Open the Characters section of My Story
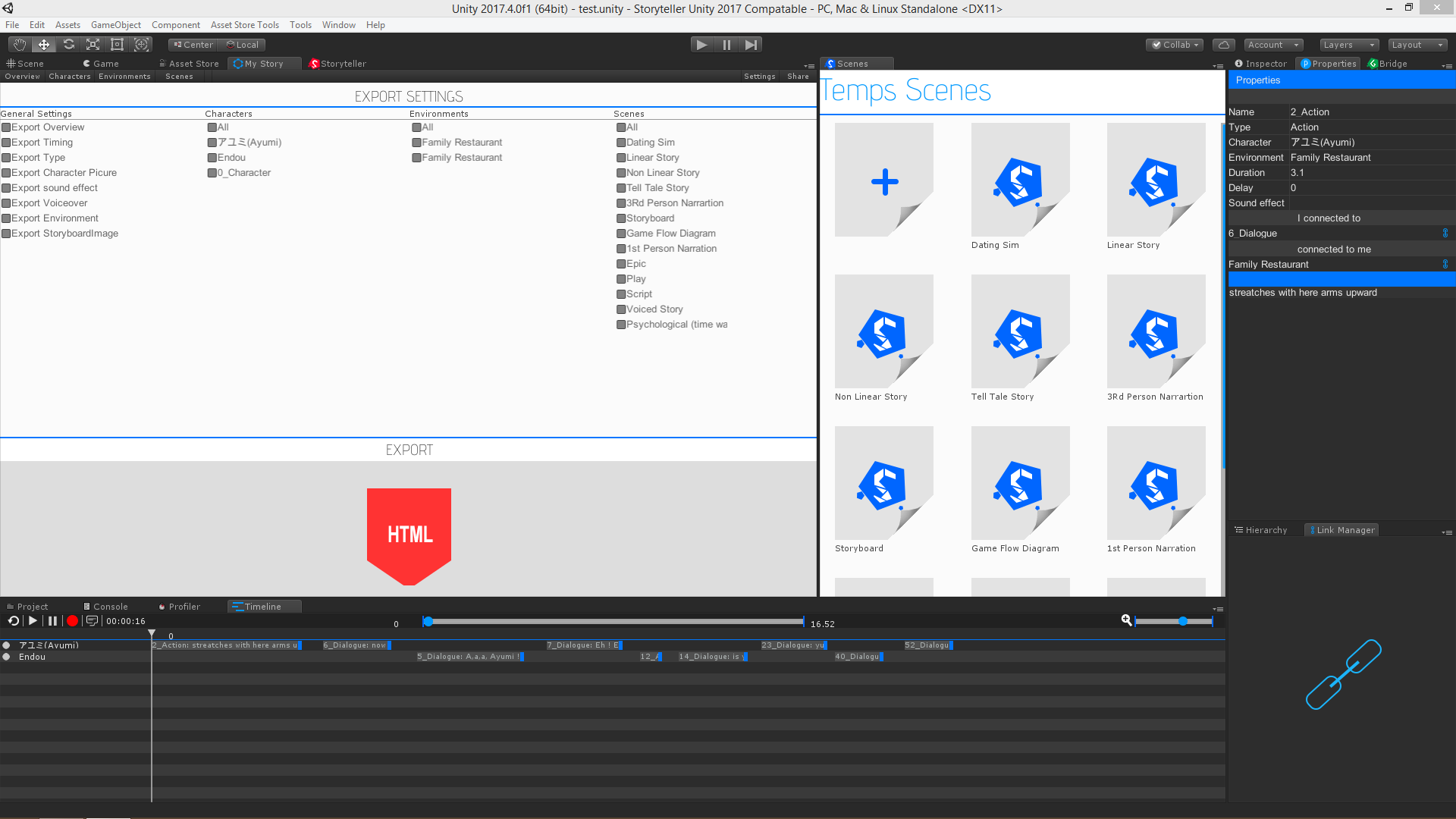 point(70,77)
